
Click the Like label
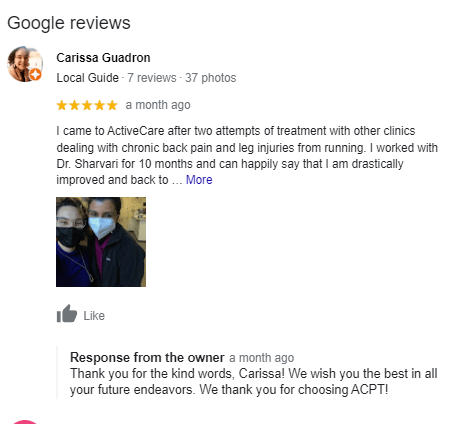[x=94, y=316]
